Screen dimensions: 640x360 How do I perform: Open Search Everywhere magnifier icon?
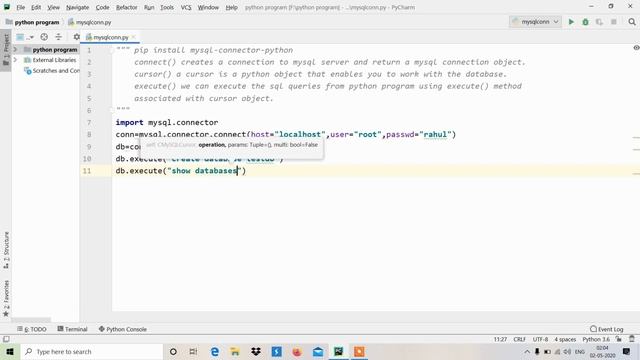[x=632, y=22]
